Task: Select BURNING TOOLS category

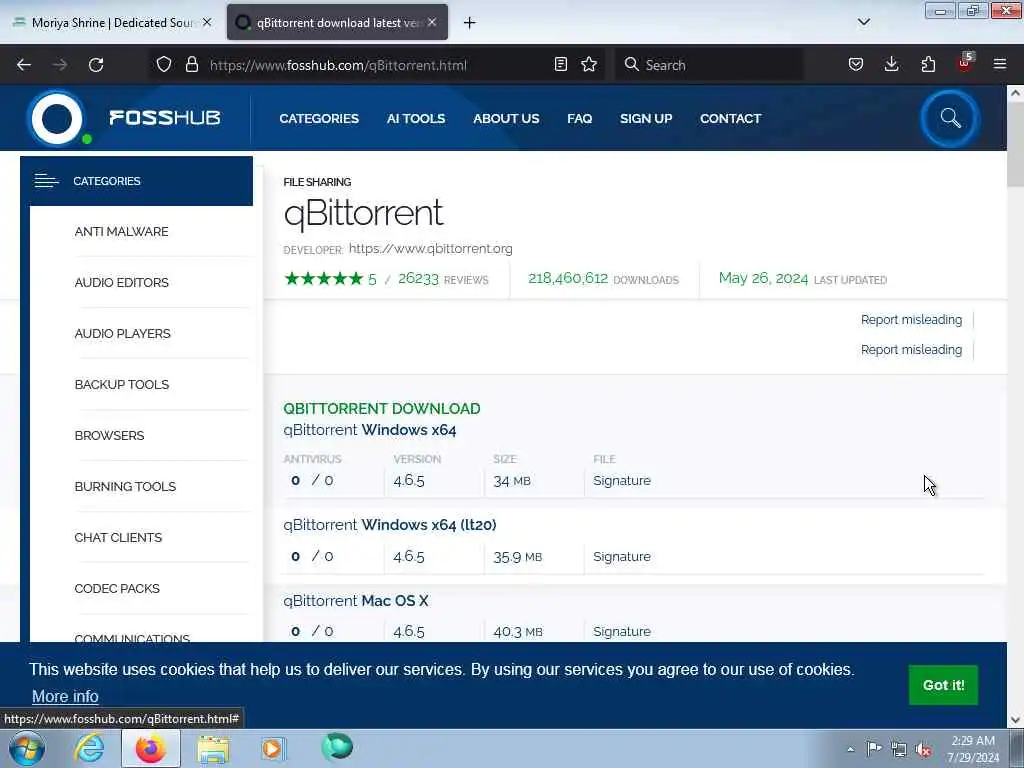Action: point(125,487)
